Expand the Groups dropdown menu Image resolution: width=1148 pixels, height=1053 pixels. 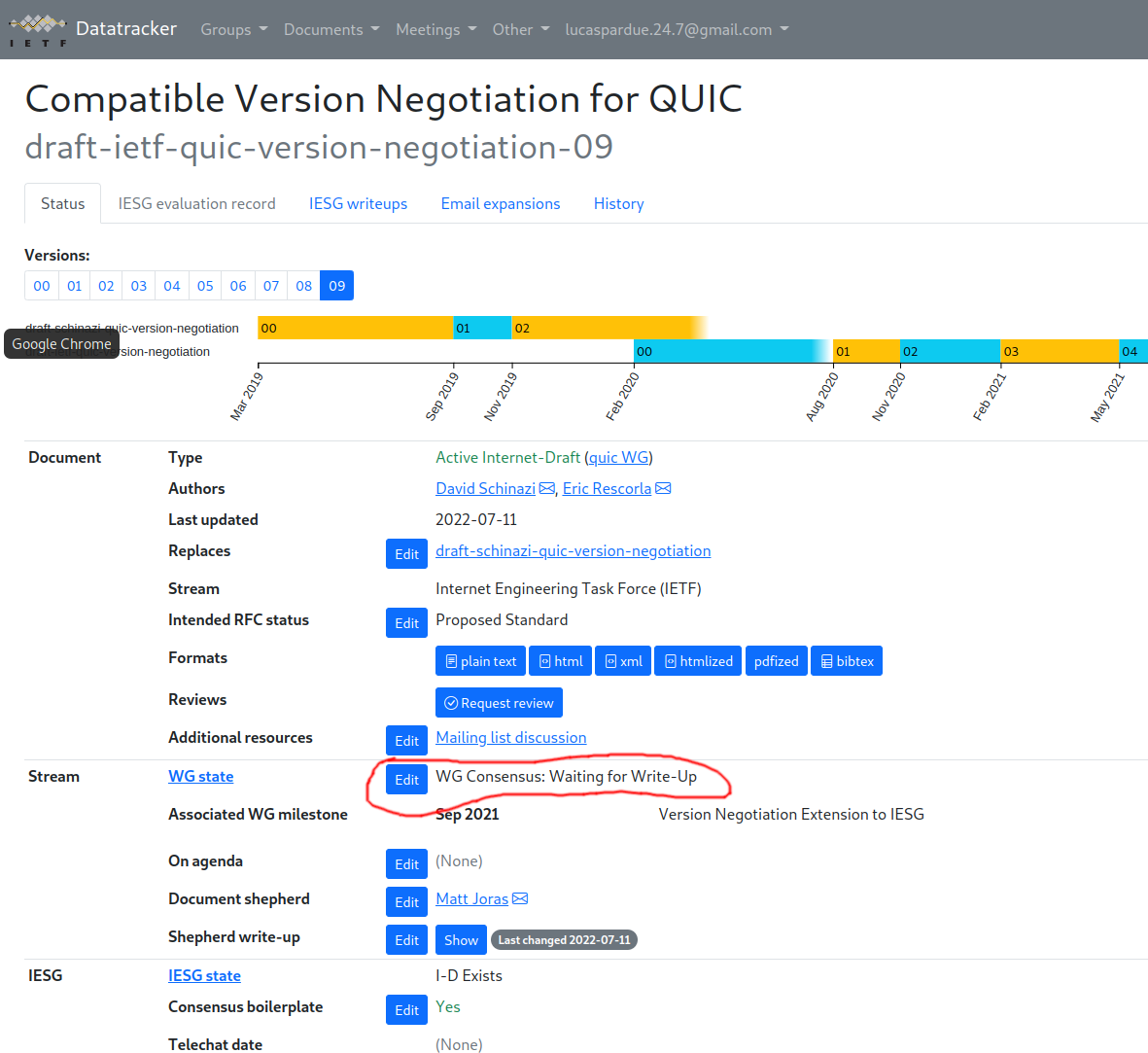(234, 30)
